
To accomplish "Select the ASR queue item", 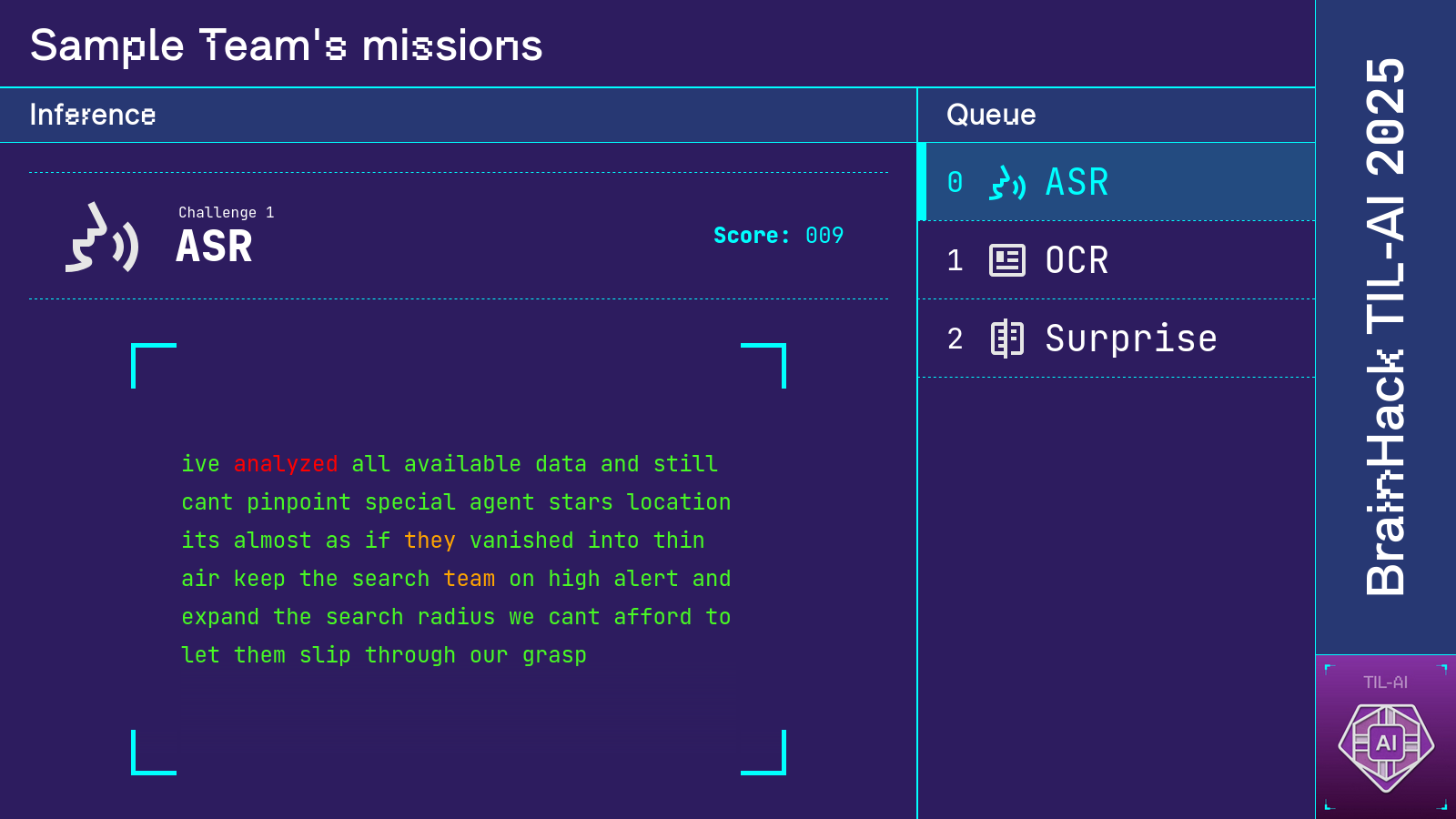I will pos(1117,182).
